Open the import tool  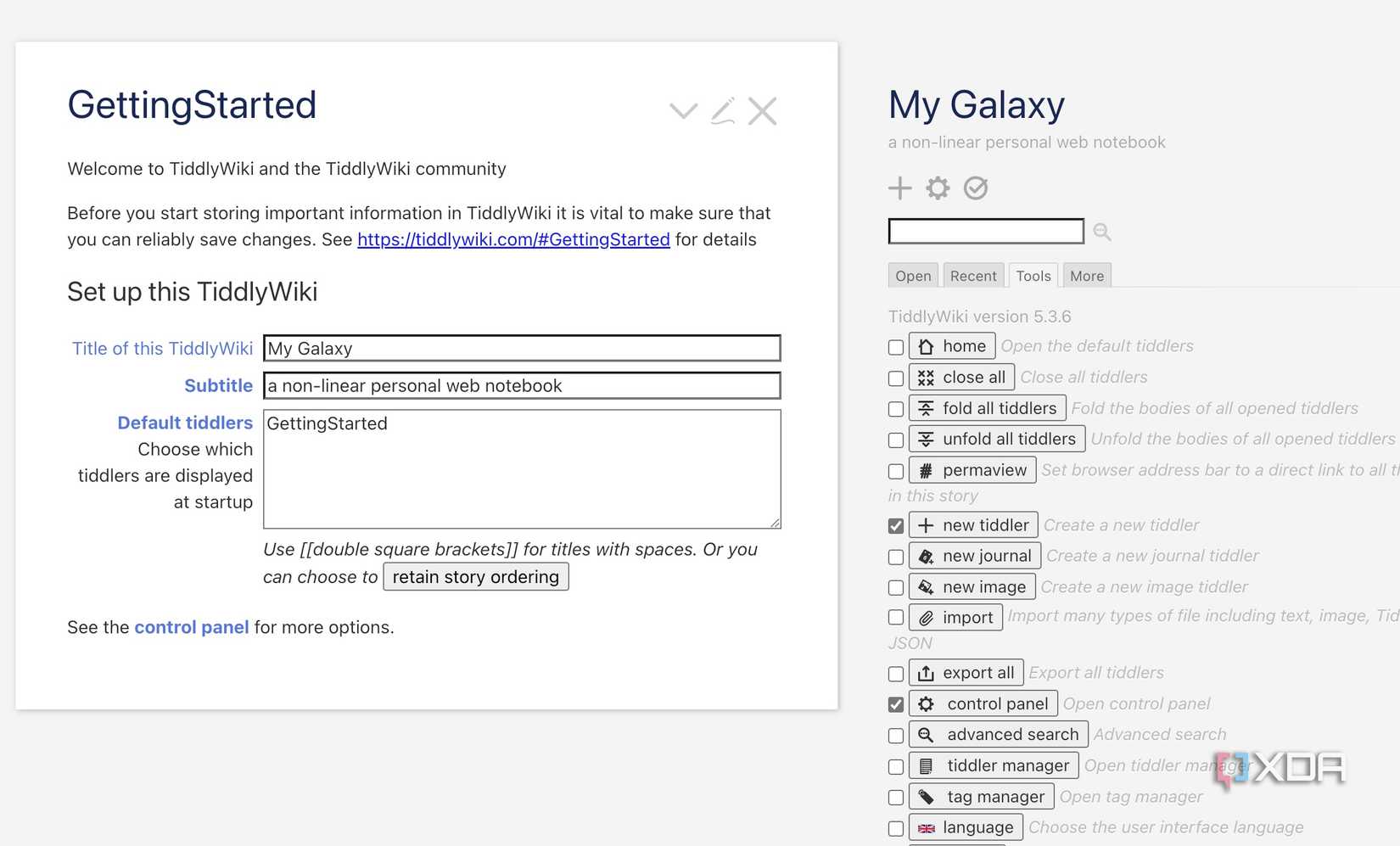point(955,617)
